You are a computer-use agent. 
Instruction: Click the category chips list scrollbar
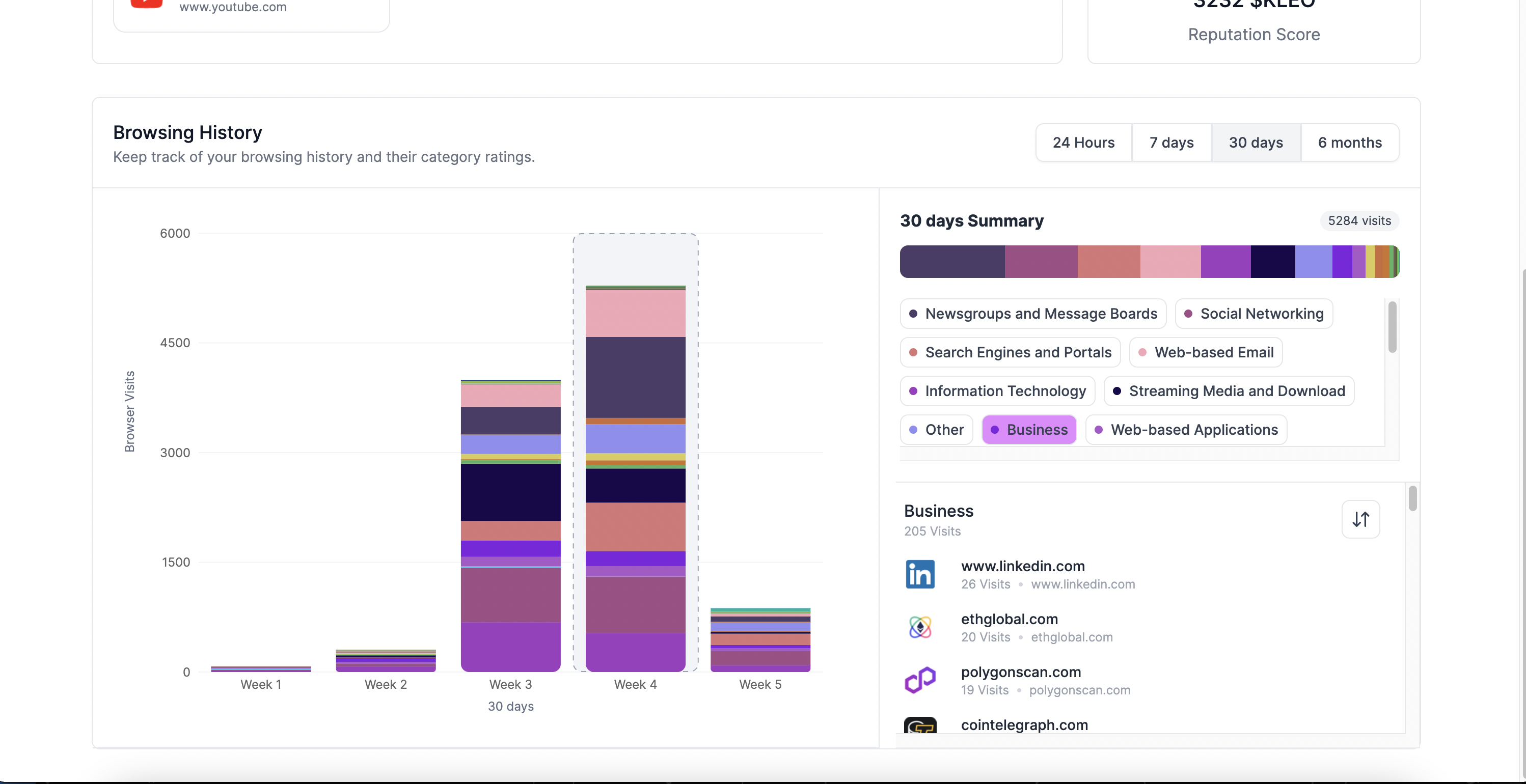point(1392,327)
